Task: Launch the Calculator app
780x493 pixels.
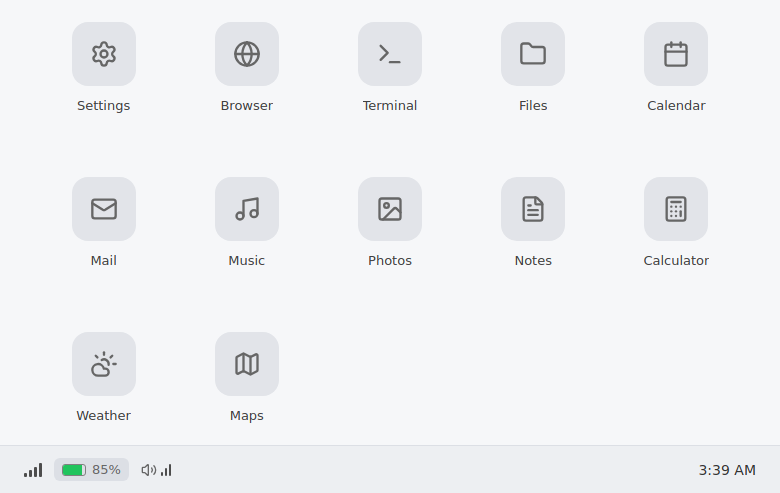Action: point(676,209)
